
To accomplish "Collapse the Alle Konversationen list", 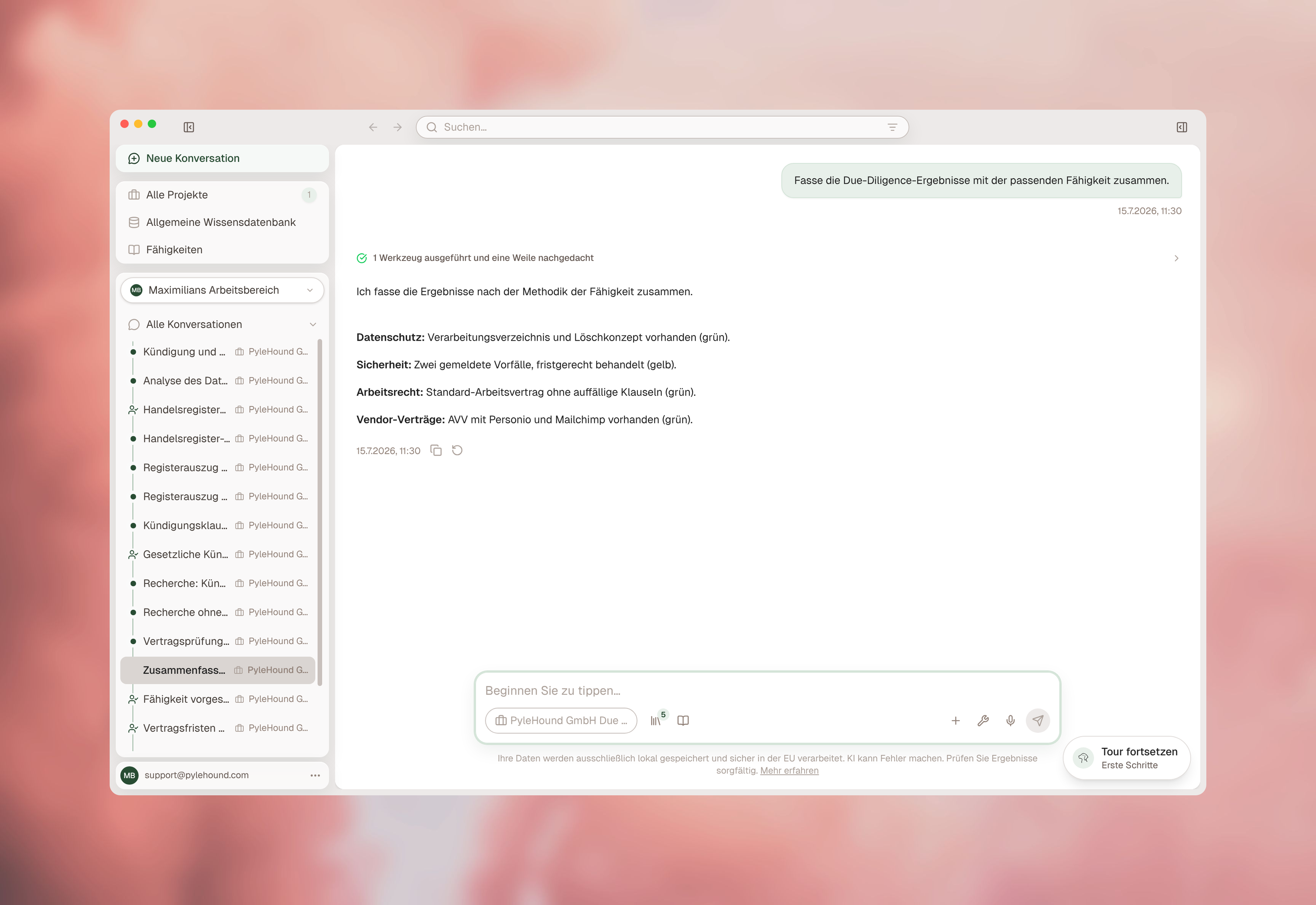I will [313, 324].
